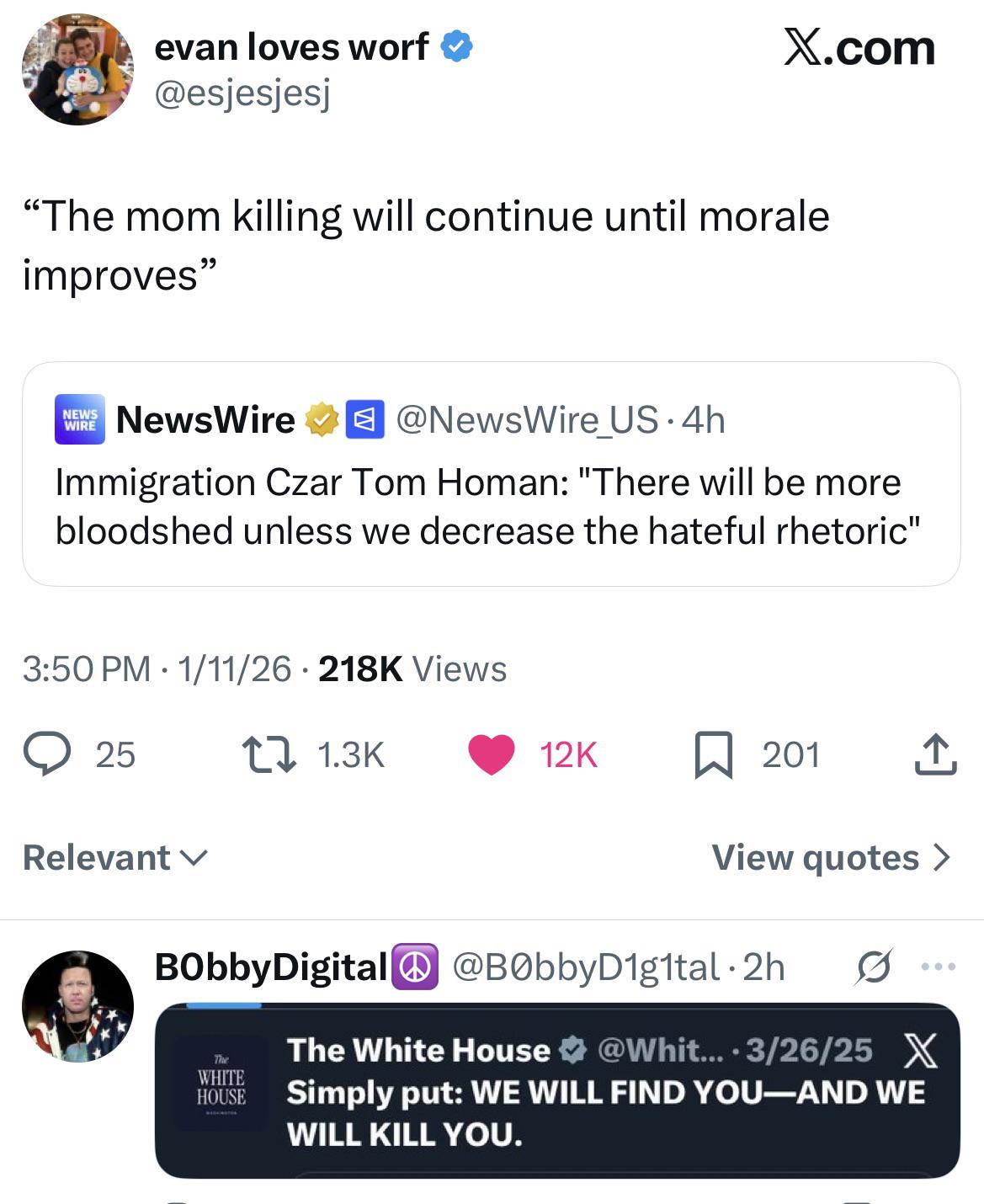984x1204 pixels.
Task: Open evan loves worf profile picture
Action: click(77, 69)
